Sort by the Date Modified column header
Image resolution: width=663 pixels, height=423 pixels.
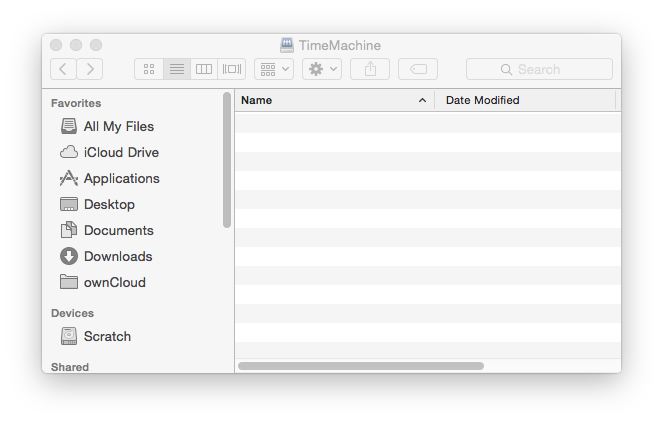525,100
